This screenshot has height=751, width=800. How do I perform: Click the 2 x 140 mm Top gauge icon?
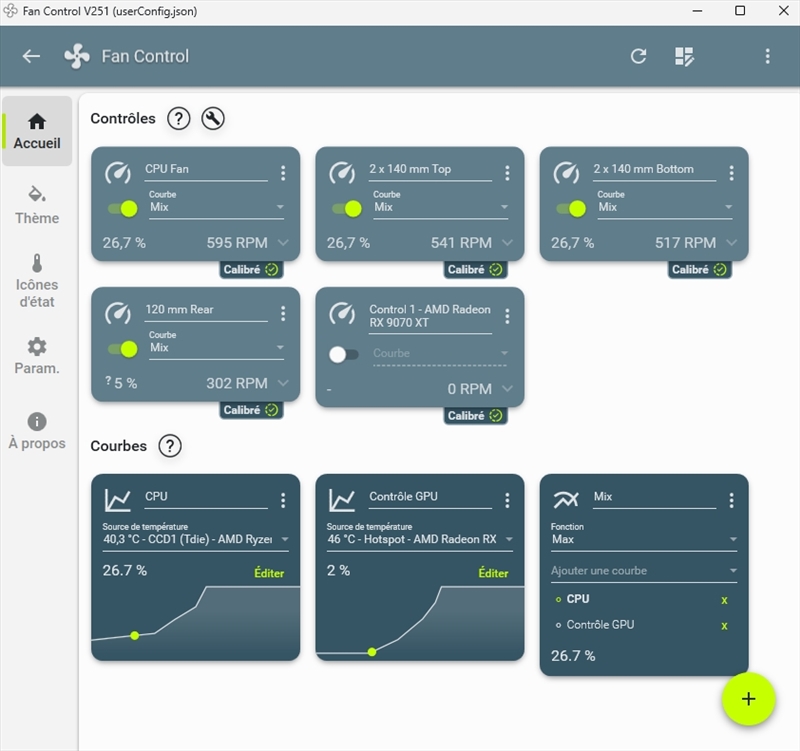[x=342, y=172]
